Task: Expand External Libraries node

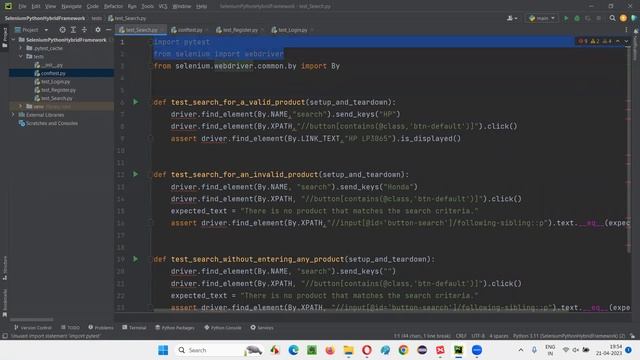Action: tap(13, 115)
